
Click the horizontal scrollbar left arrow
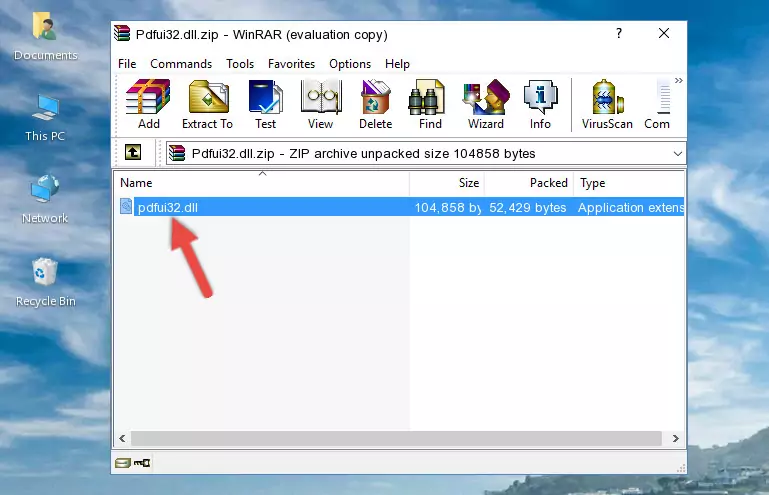point(122,438)
